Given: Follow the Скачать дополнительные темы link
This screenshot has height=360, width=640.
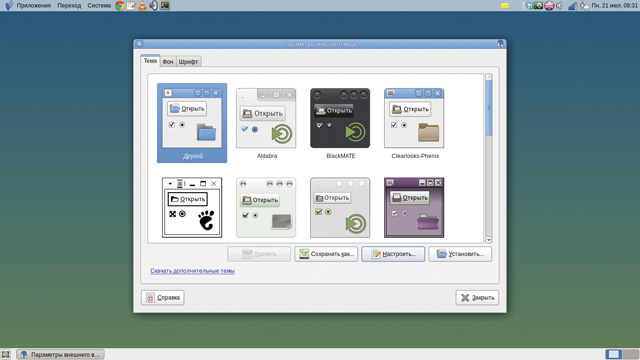Looking at the screenshot, I should pyautogui.click(x=192, y=271).
